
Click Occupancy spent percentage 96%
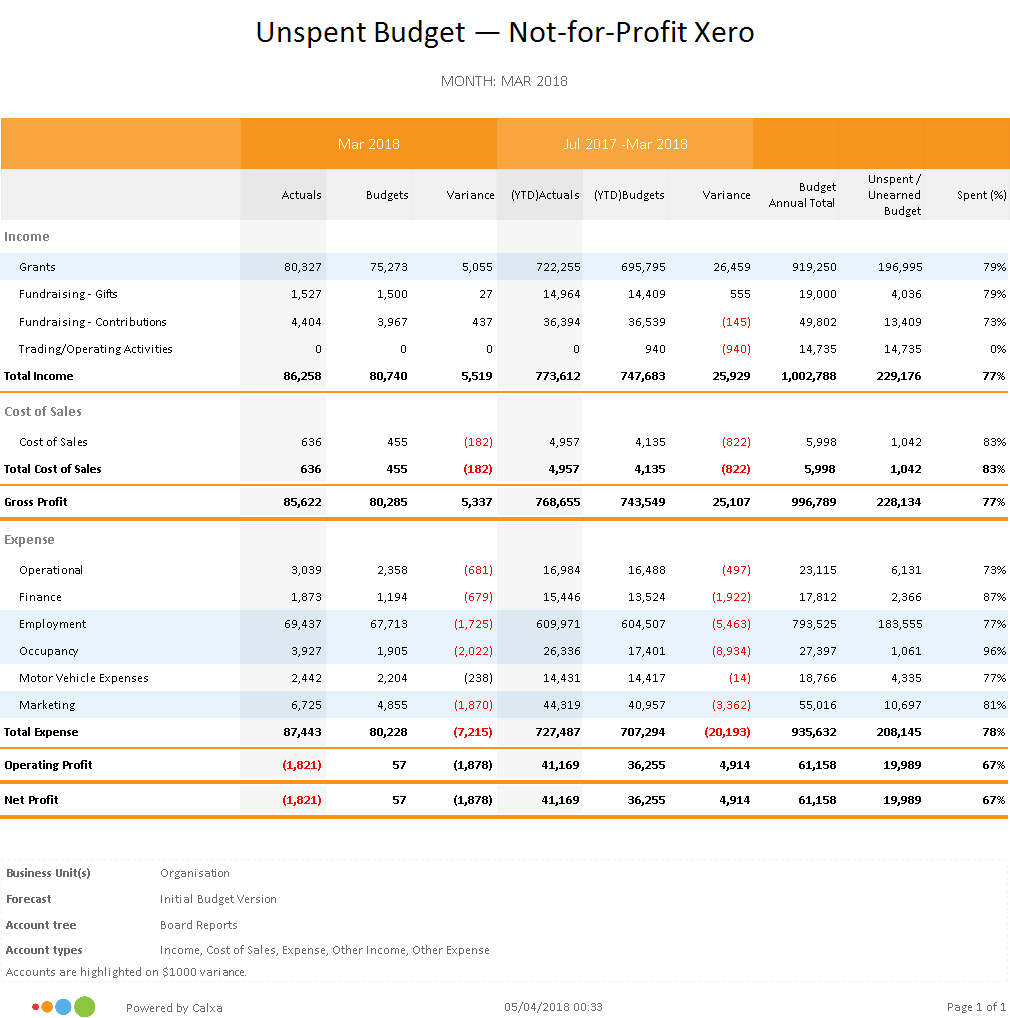tap(994, 651)
